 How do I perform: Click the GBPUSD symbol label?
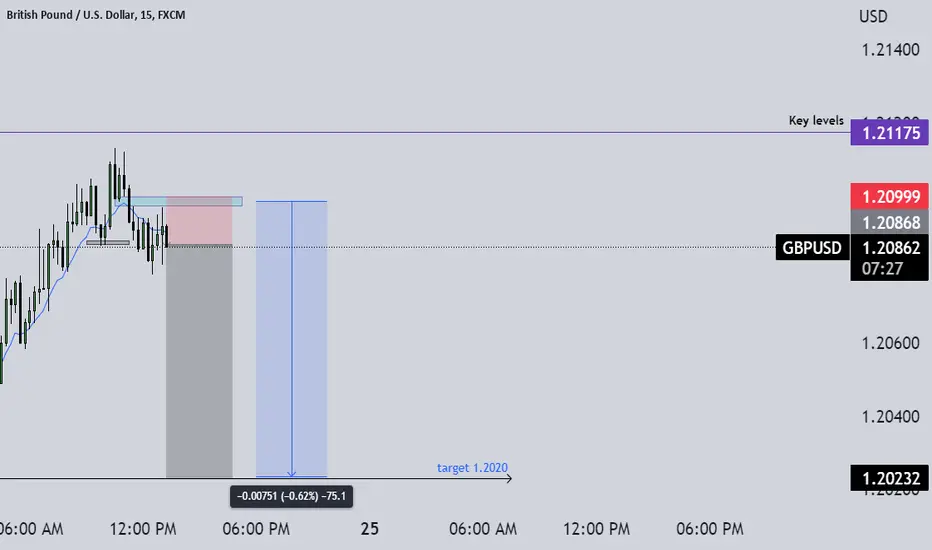[x=812, y=247]
